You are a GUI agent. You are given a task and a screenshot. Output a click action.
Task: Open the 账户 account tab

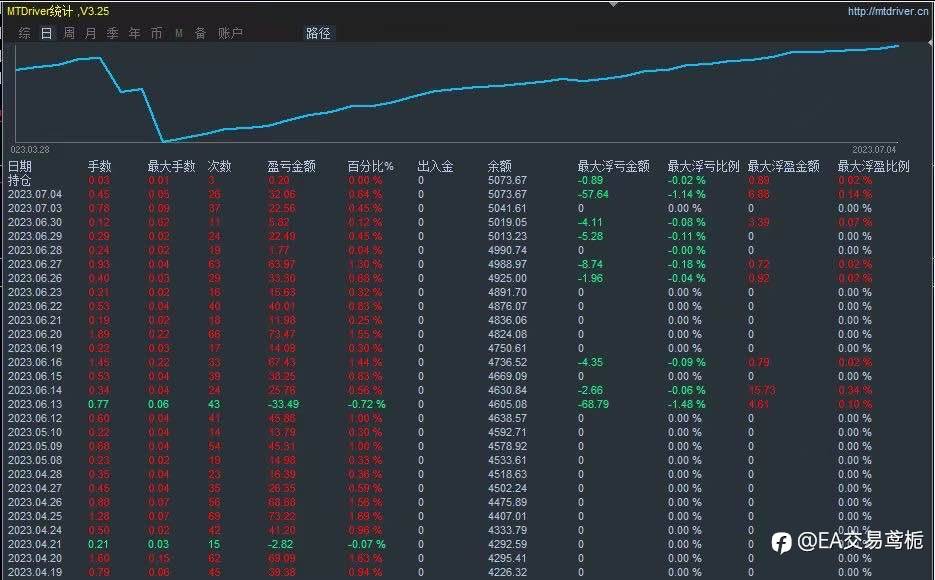point(230,33)
